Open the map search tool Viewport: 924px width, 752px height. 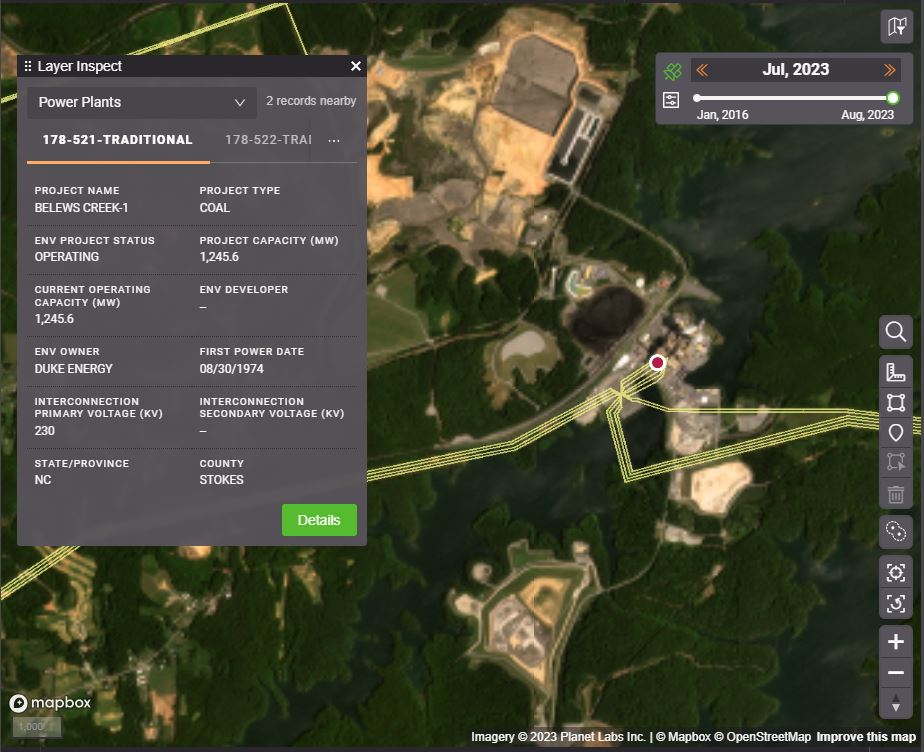(x=895, y=332)
